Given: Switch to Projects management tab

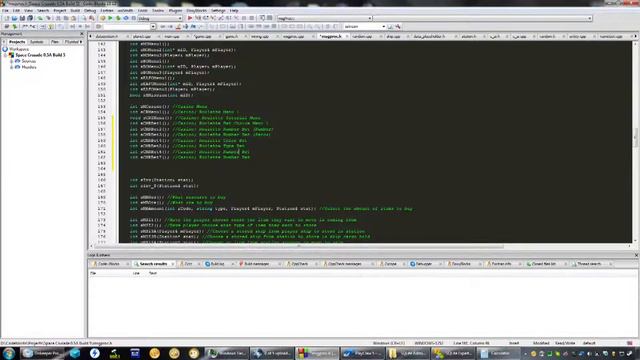Looking at the screenshot, I should pyautogui.click(x=17, y=42).
